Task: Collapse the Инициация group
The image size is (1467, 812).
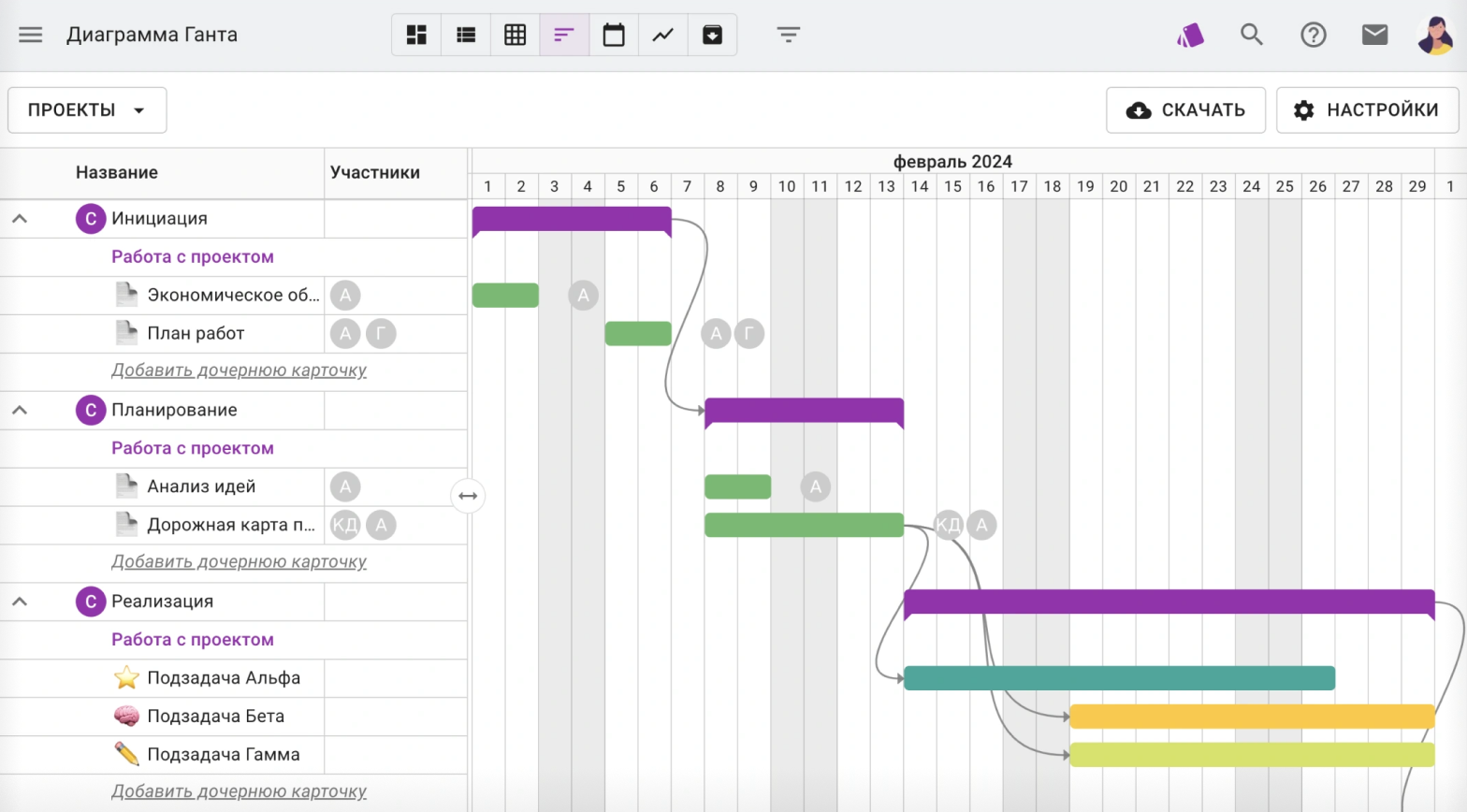Action: point(20,219)
